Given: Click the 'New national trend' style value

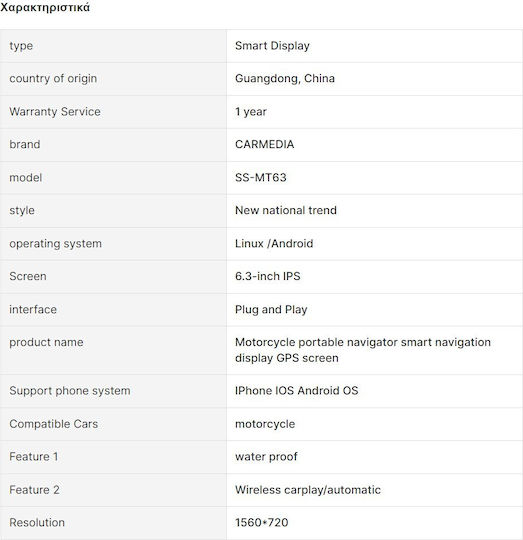Looking at the screenshot, I should pos(286,210).
